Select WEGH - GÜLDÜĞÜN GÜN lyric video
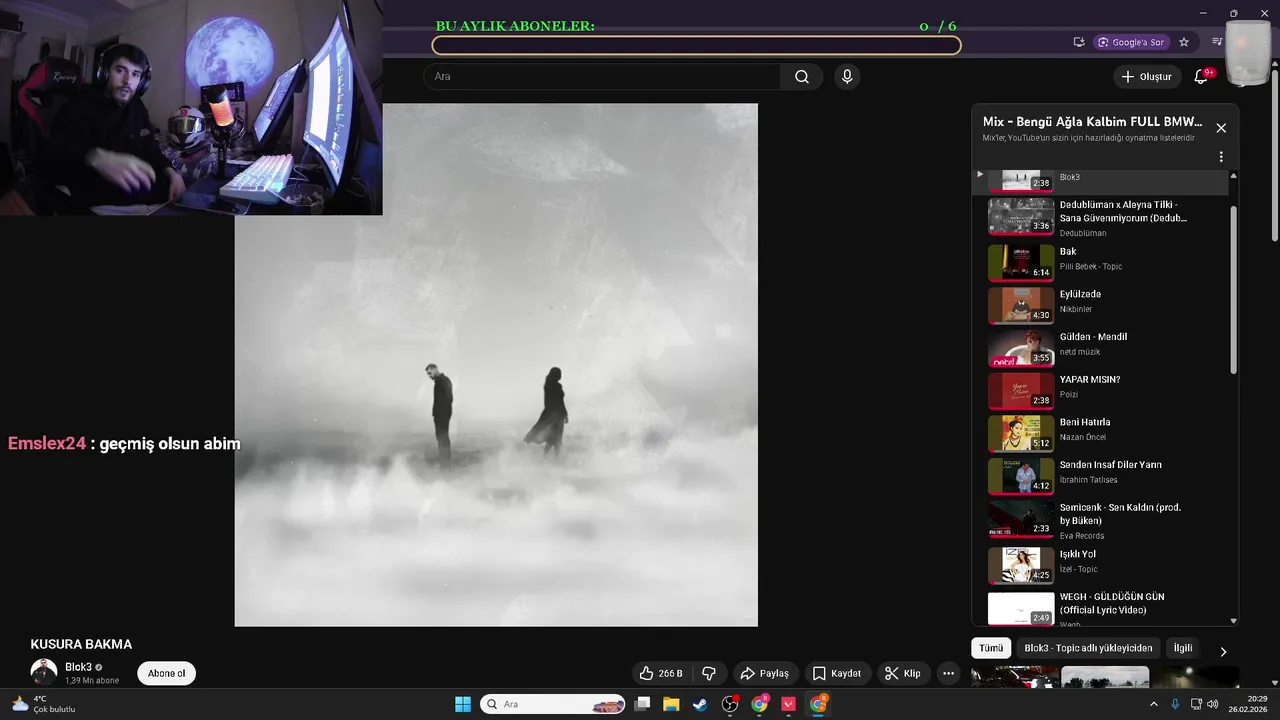 [1100, 607]
